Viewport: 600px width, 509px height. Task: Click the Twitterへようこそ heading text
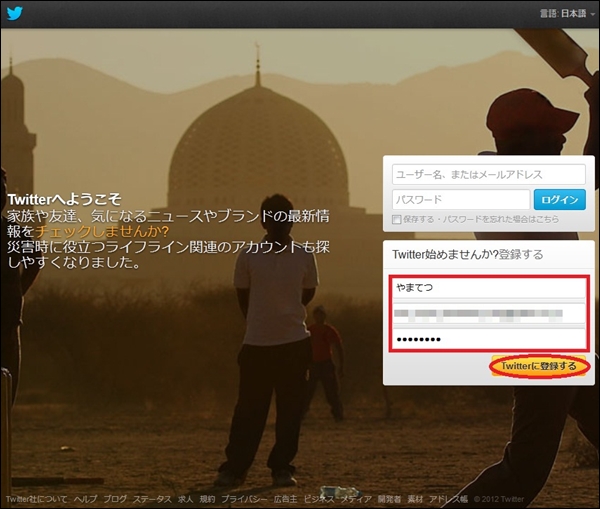[x=64, y=199]
